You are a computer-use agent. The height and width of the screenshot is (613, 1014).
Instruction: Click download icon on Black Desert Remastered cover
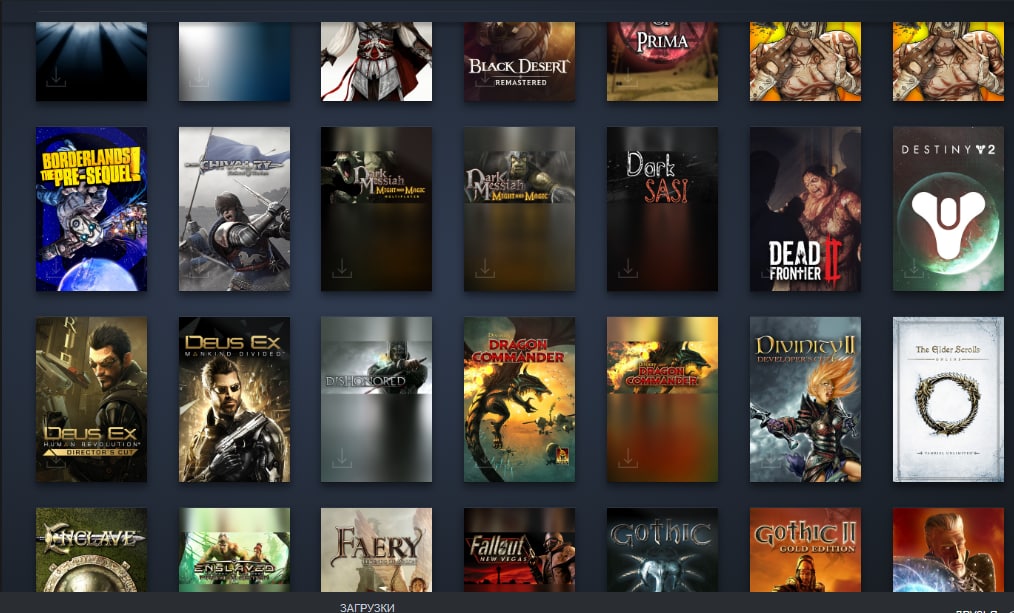484,78
